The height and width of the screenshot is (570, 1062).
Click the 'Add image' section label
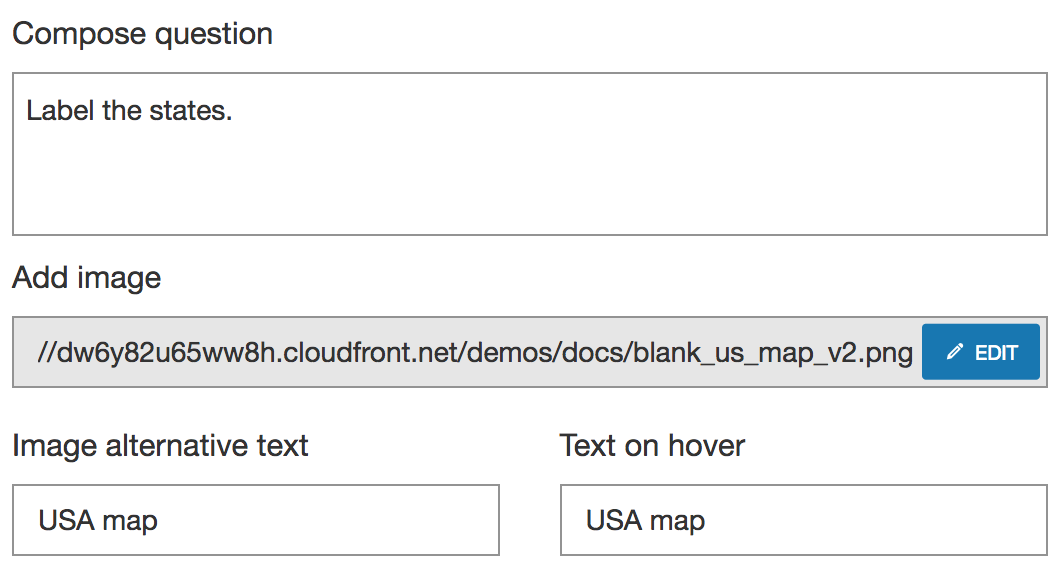[x=86, y=277]
